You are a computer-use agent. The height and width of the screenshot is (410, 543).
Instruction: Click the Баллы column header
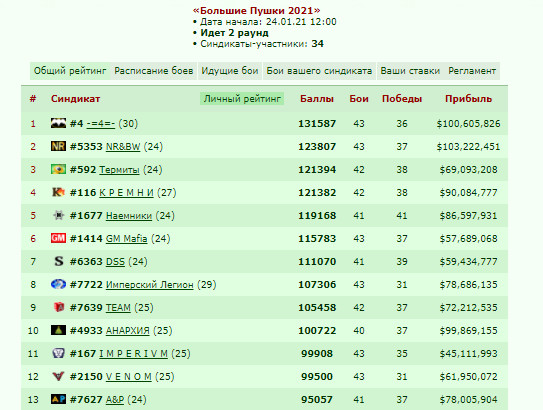[317, 99]
